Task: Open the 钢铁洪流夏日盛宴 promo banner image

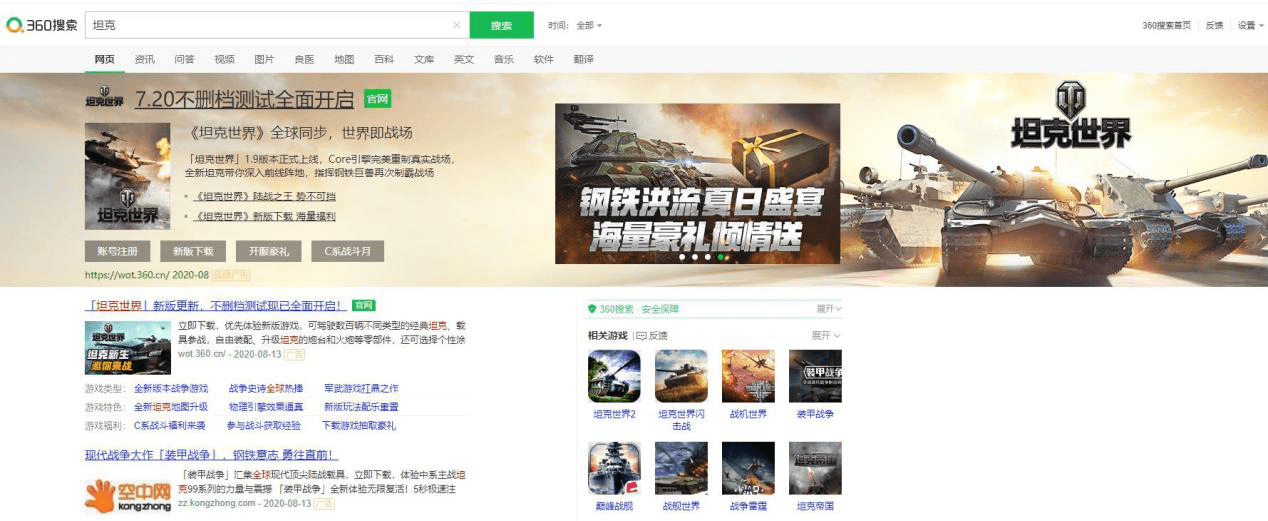Action: pos(698,183)
